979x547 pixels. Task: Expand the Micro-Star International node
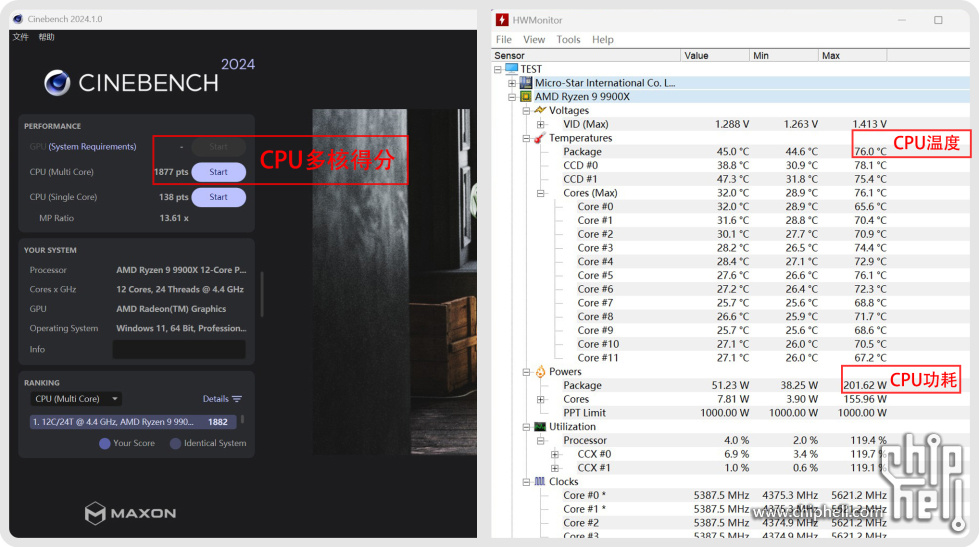pos(512,83)
